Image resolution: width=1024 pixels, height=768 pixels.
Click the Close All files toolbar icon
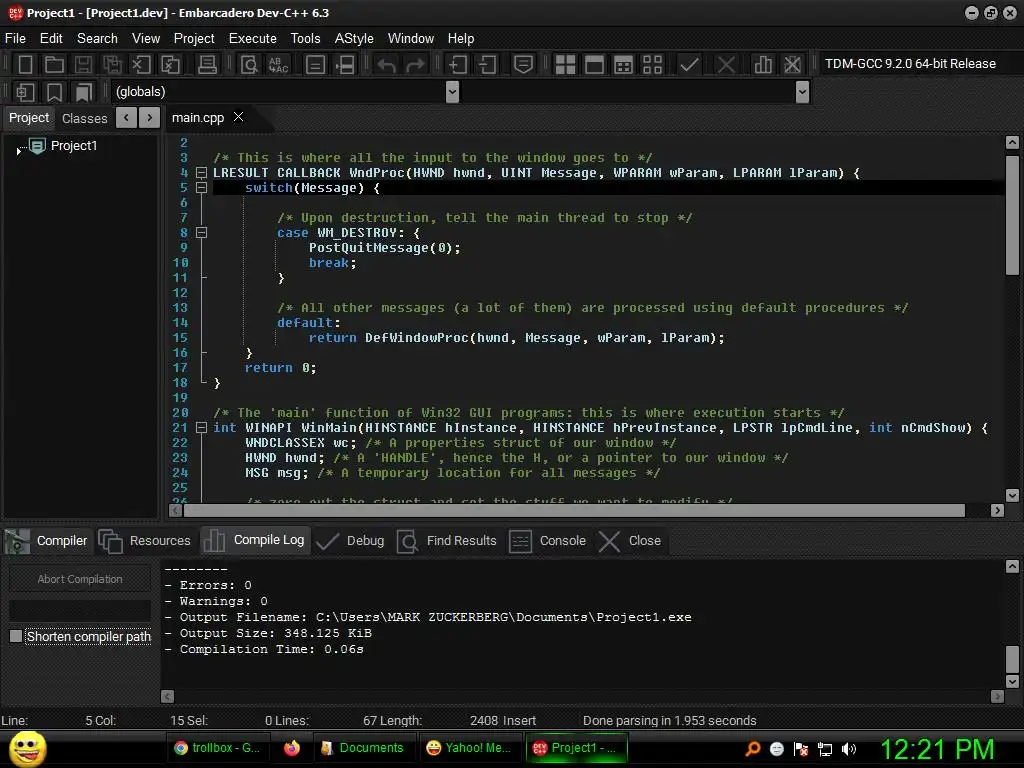tap(170, 64)
